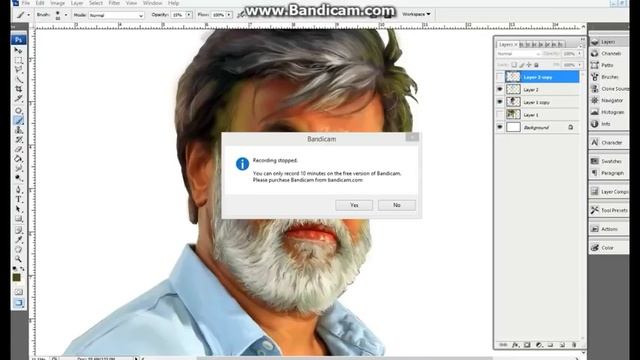
Task: Select the Rectangular Marquee tool
Action: (x=18, y=60)
